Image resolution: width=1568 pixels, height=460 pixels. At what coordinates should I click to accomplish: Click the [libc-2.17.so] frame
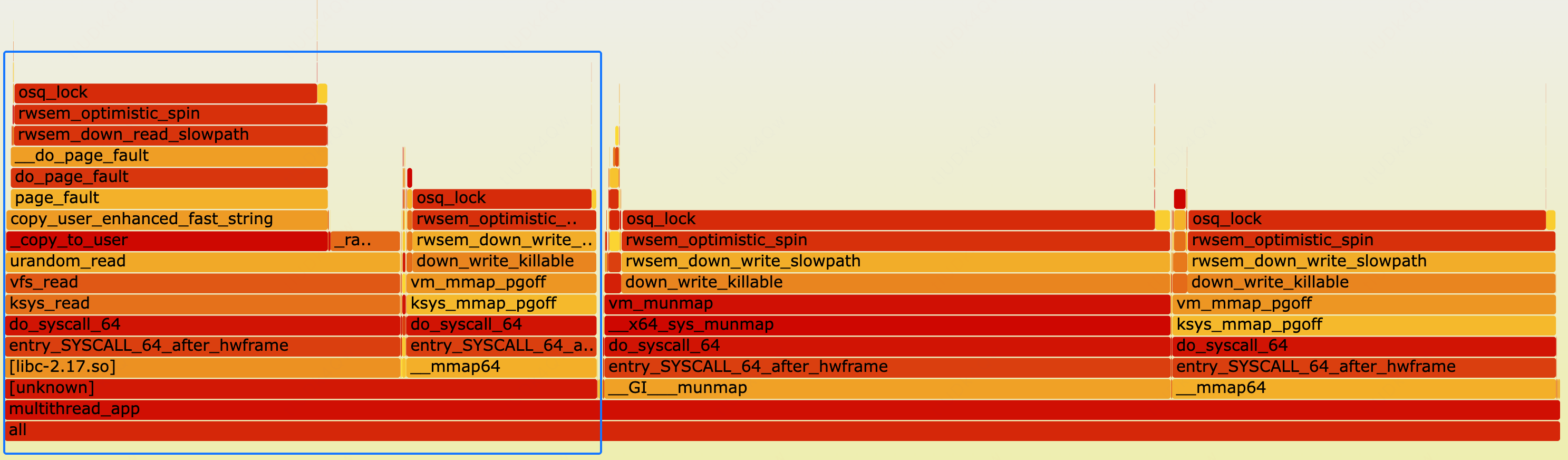pos(202,367)
